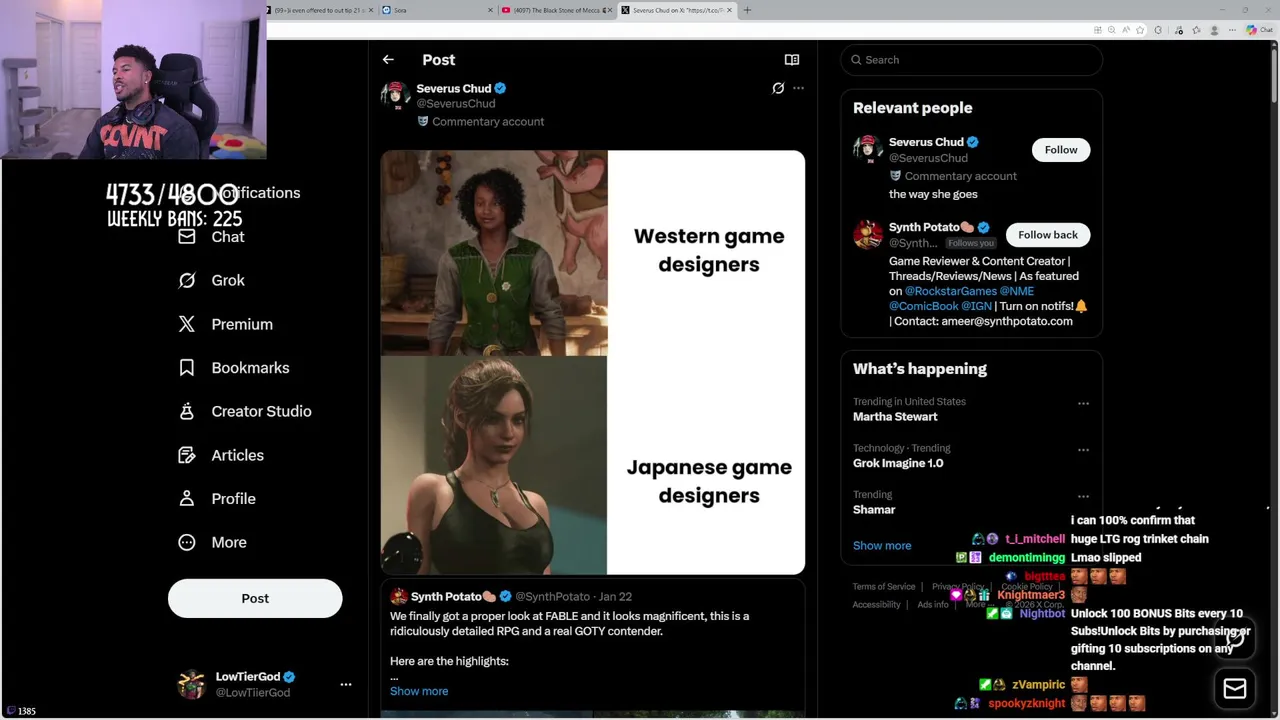
Task: Open a new browser tab
Action: 747,10
